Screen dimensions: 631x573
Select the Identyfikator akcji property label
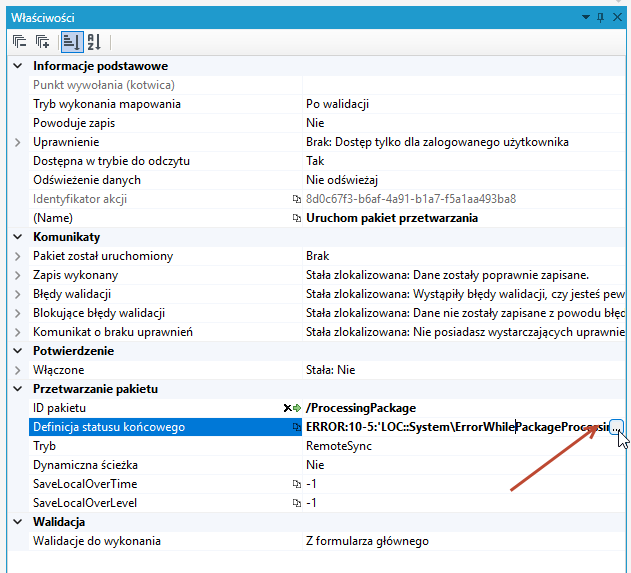point(80,199)
